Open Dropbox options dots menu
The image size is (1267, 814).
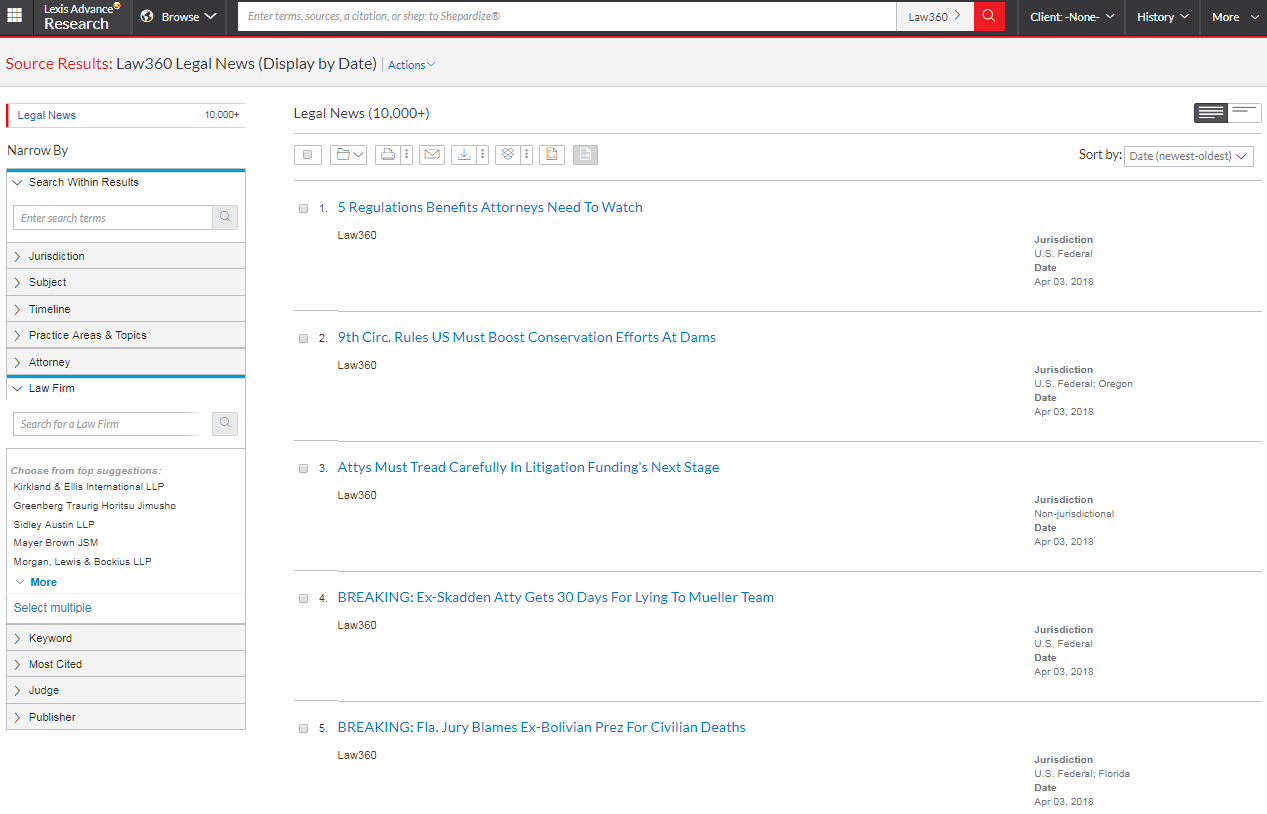(526, 154)
